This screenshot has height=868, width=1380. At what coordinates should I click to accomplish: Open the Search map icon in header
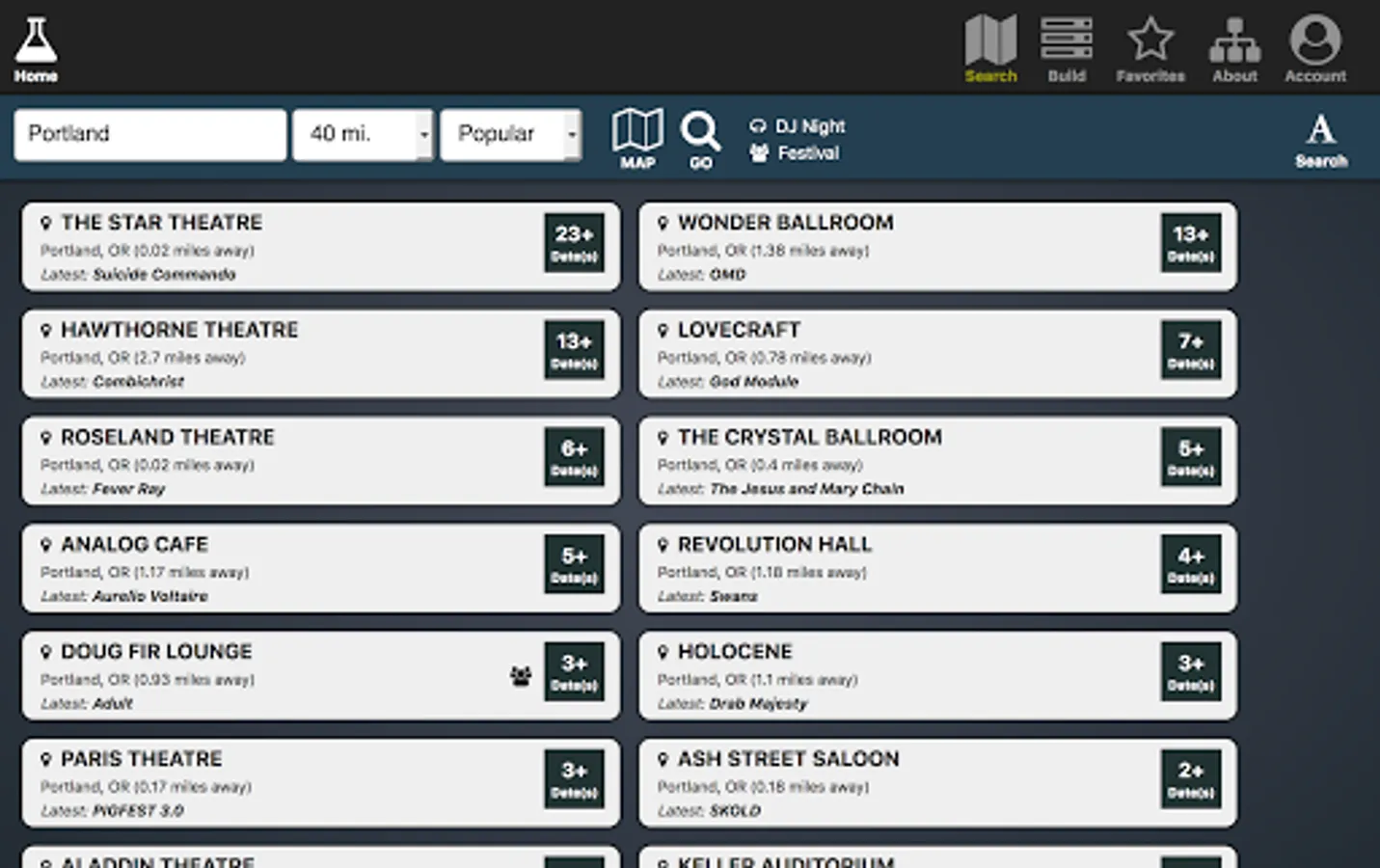point(990,48)
